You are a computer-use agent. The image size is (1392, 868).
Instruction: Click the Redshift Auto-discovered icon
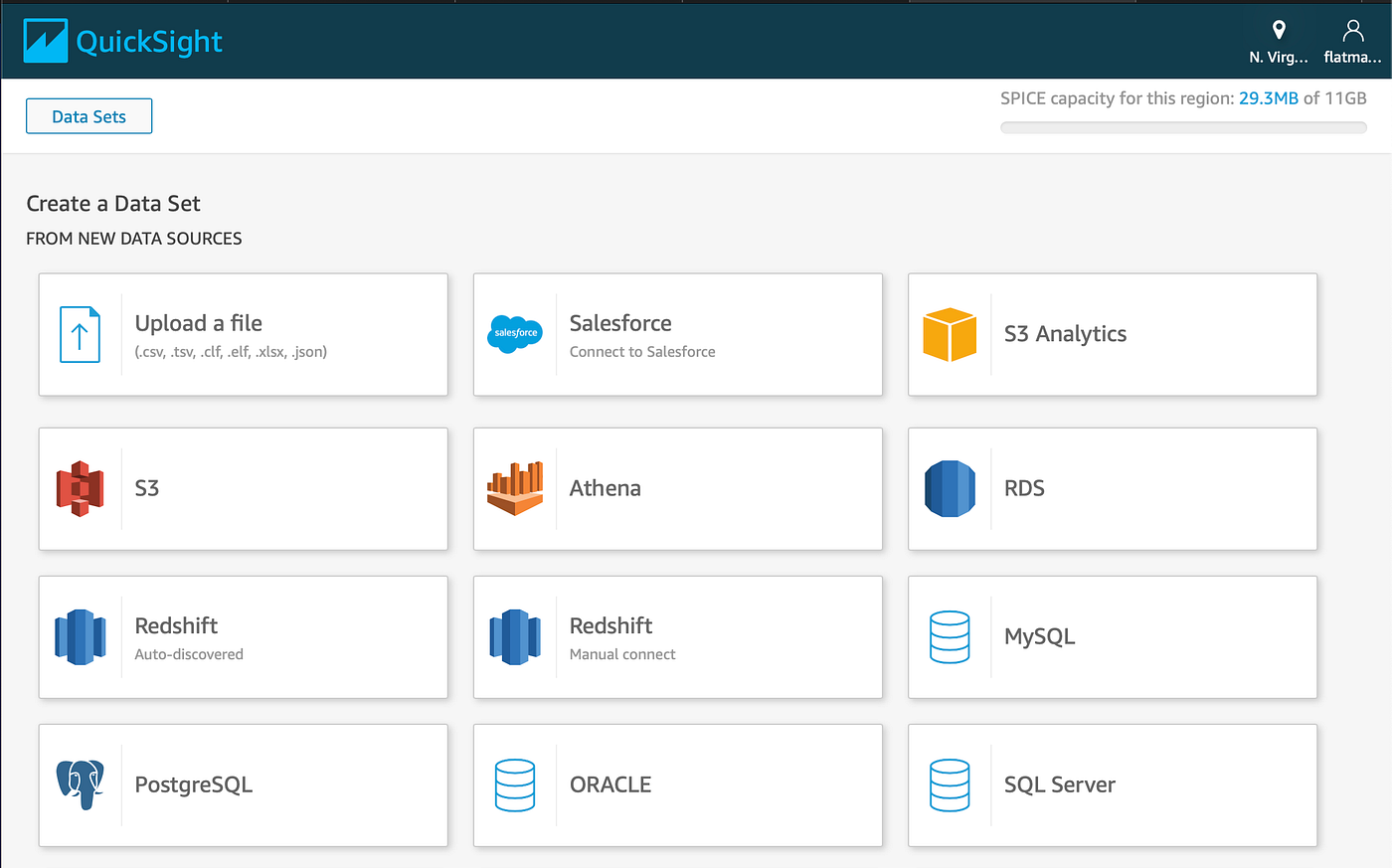81,636
